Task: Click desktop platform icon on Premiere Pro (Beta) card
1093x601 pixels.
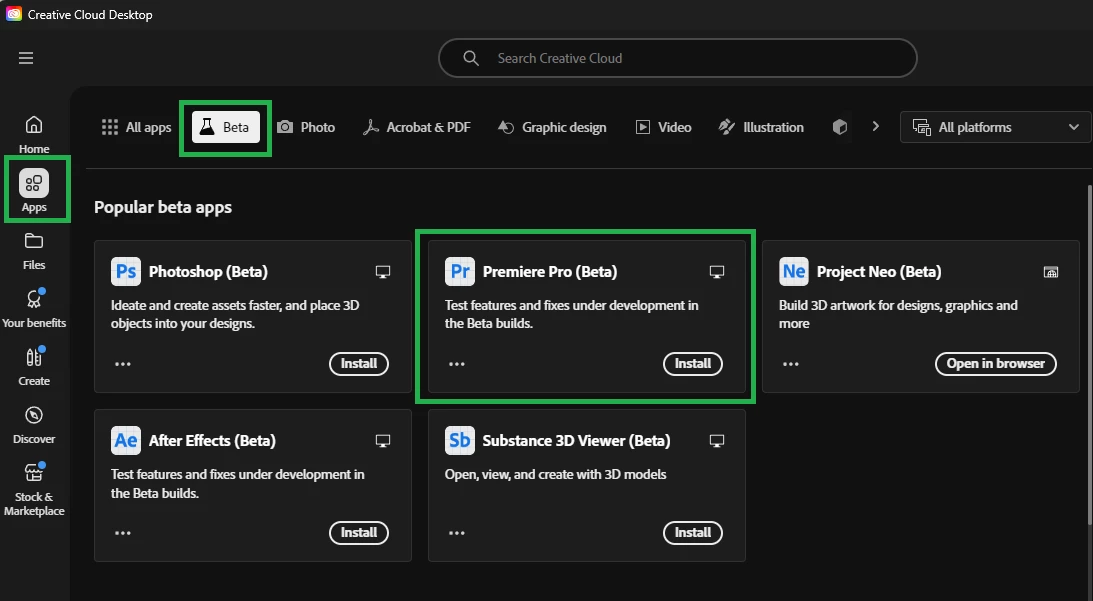Action: (717, 272)
